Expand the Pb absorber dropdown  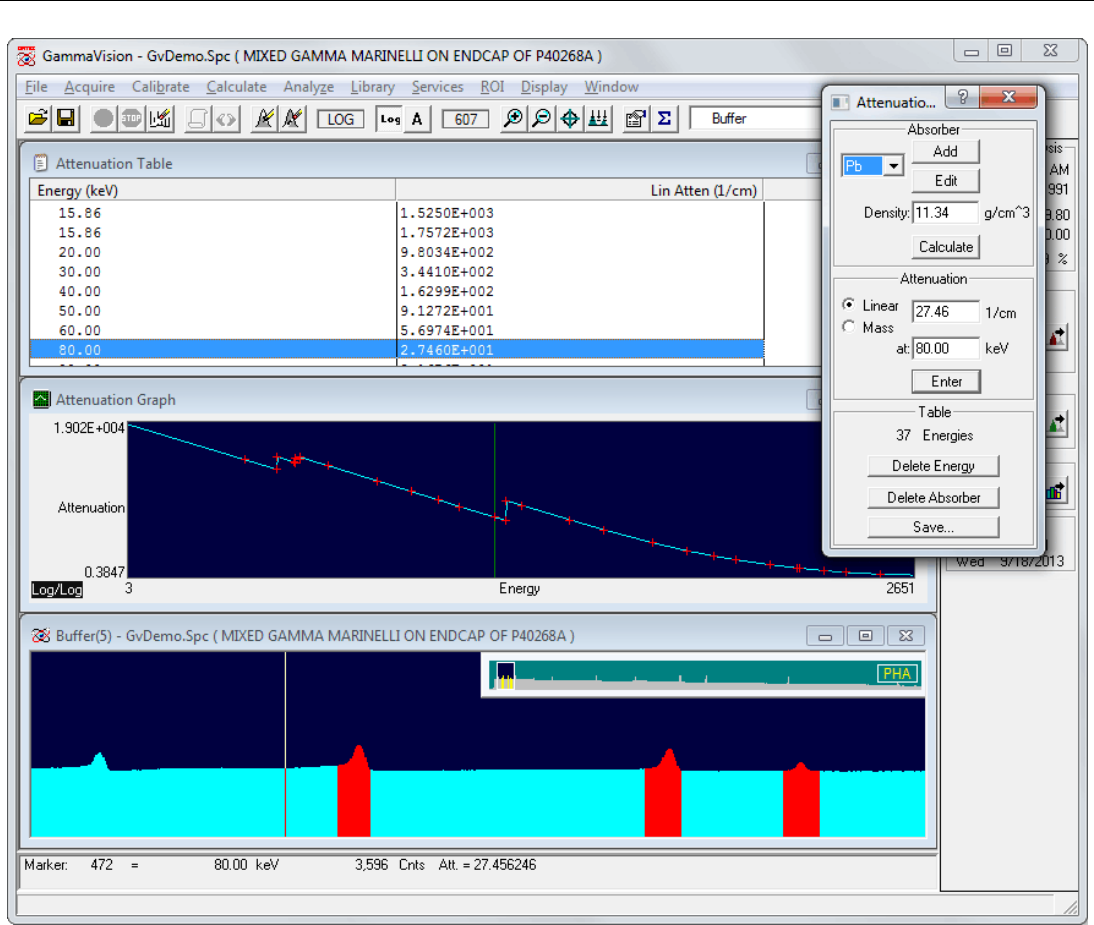(x=893, y=166)
